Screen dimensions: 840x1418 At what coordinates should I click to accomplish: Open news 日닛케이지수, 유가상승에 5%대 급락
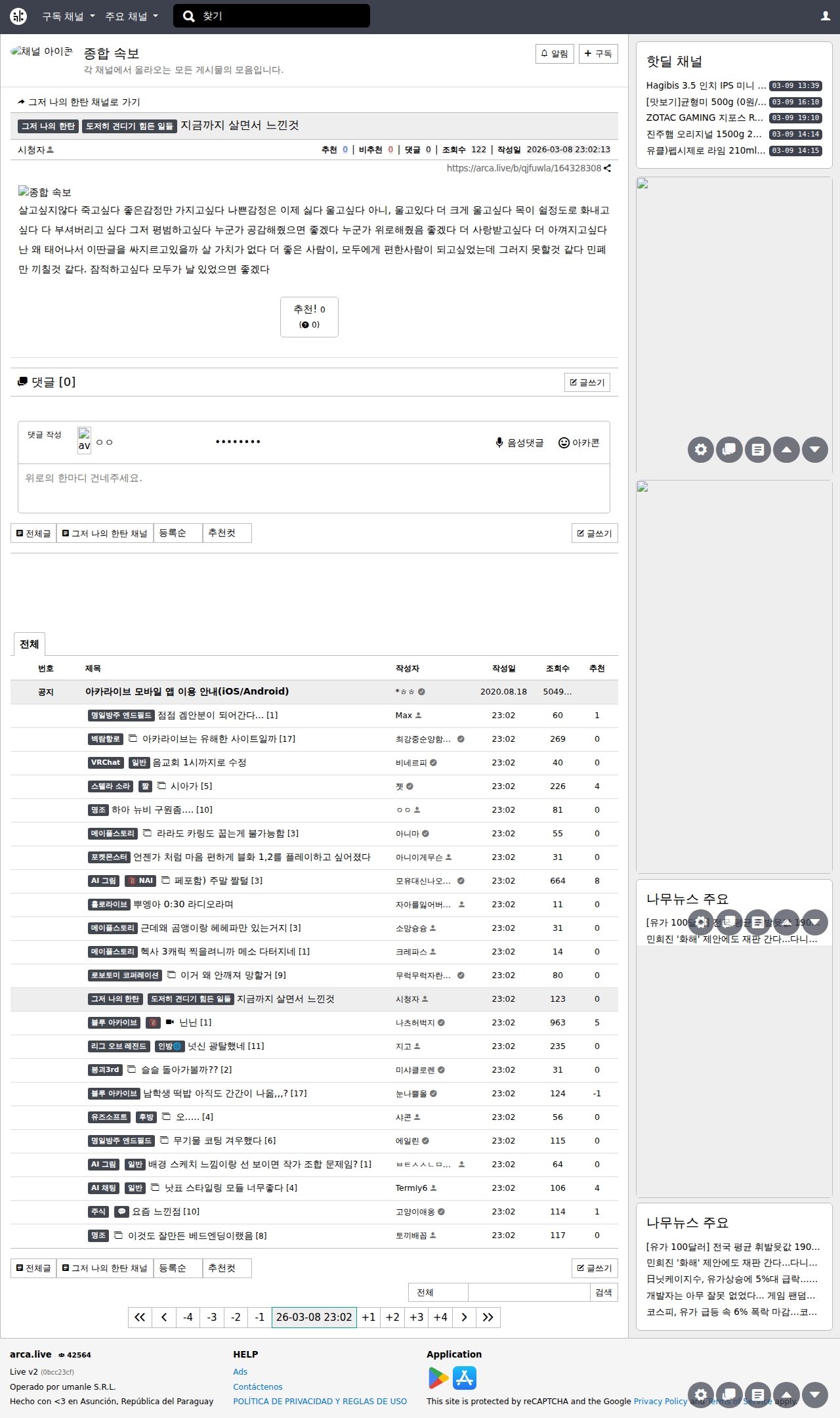[732, 1278]
